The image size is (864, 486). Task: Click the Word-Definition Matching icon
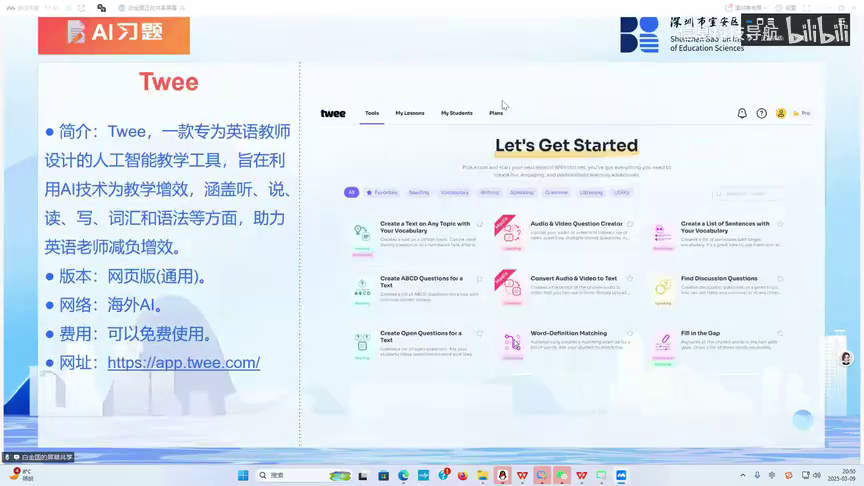pos(512,343)
